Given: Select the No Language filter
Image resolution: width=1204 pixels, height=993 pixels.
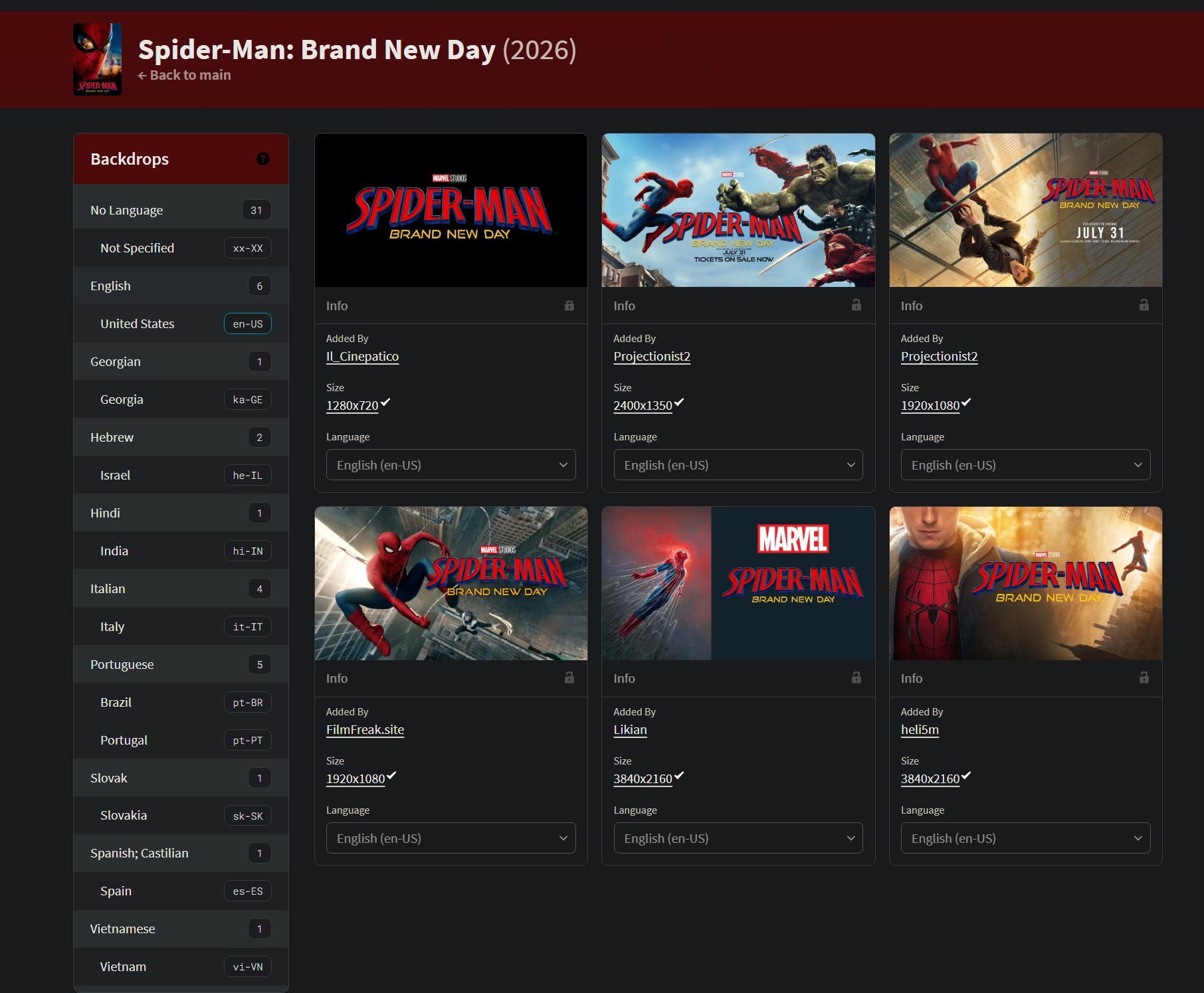Looking at the screenshot, I should 181,210.
